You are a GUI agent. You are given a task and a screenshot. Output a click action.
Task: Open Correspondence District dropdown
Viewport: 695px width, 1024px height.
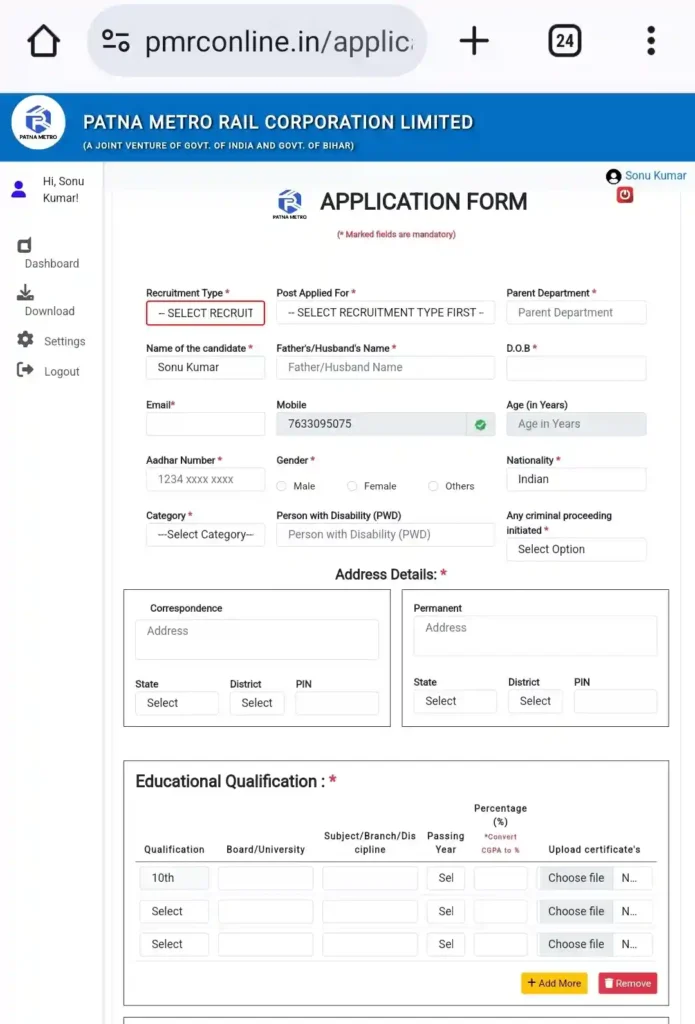[257, 703]
